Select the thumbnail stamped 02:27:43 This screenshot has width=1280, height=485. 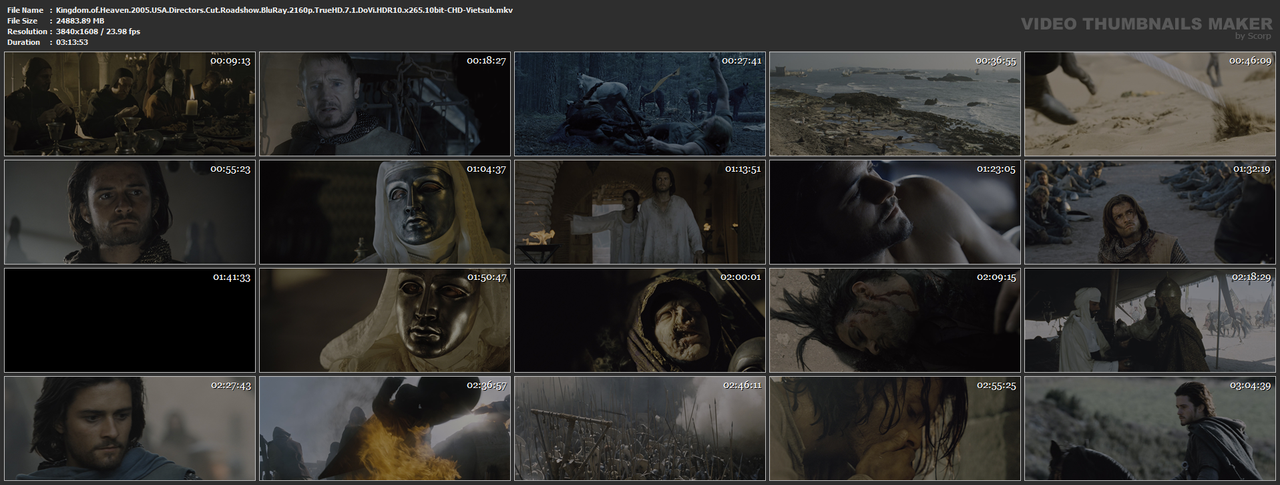click(x=129, y=428)
